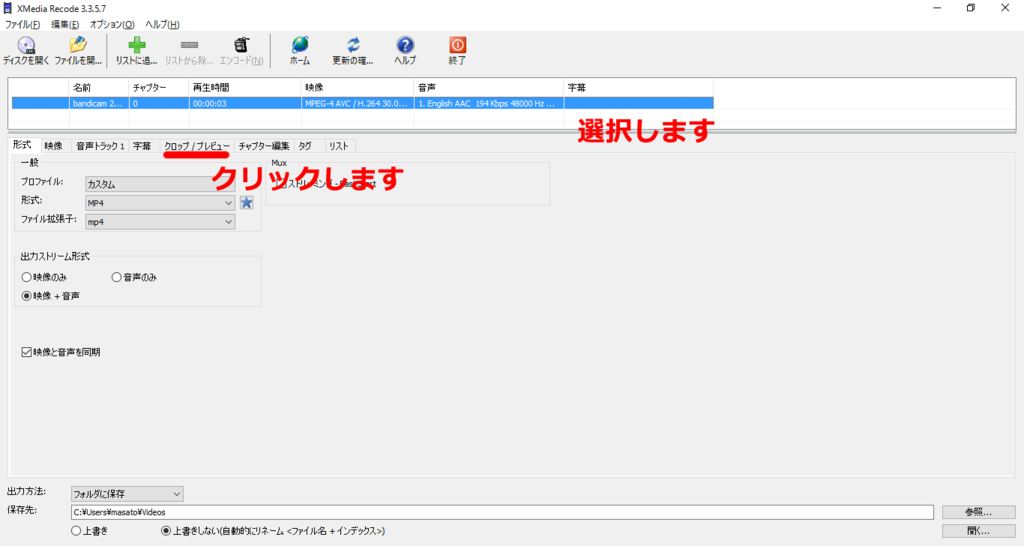Toggle the 映像と音声を同期 checkbox
Screen dimensions: 1024x546
(27, 352)
